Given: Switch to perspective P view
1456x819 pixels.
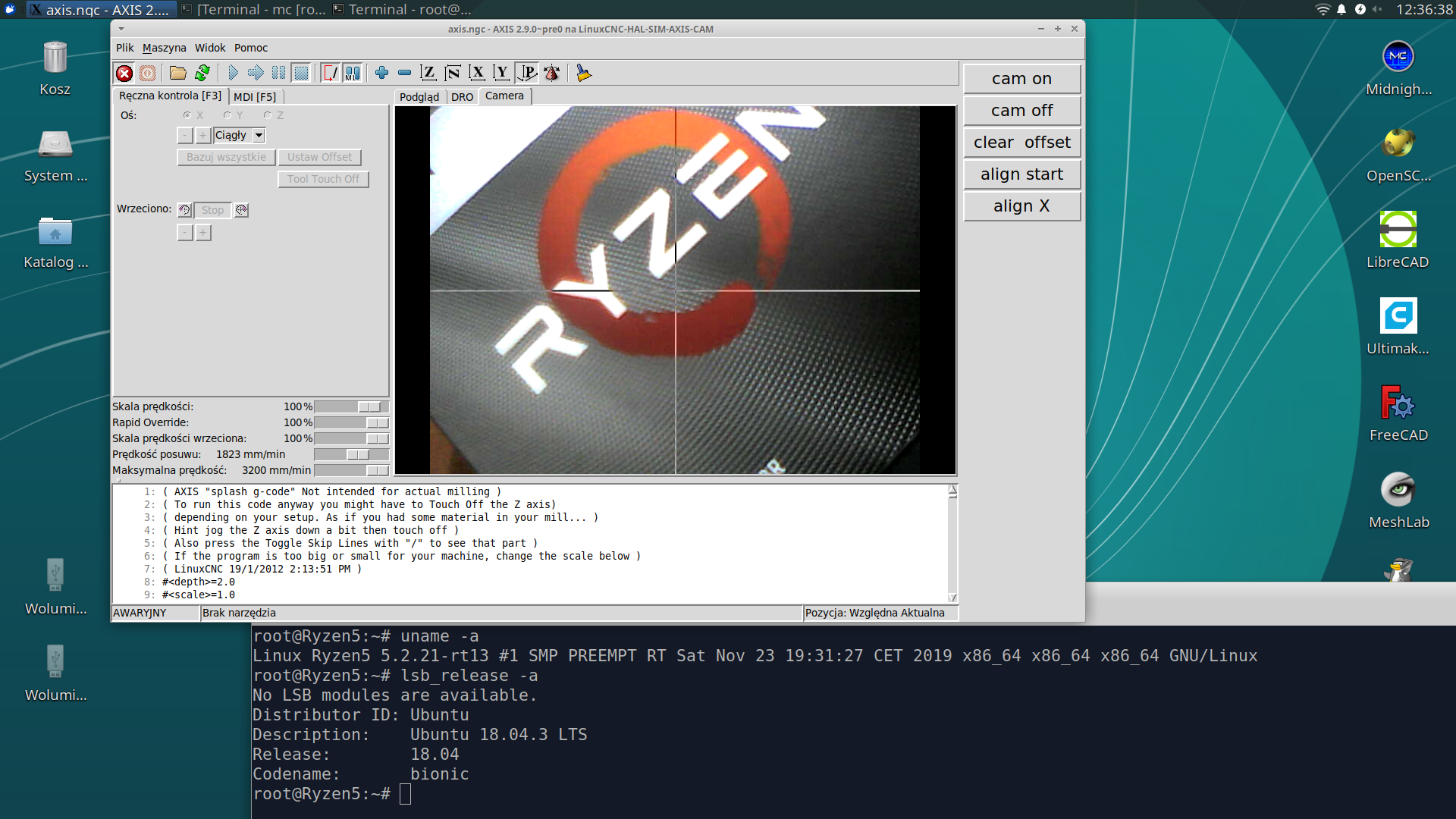Looking at the screenshot, I should point(526,73).
